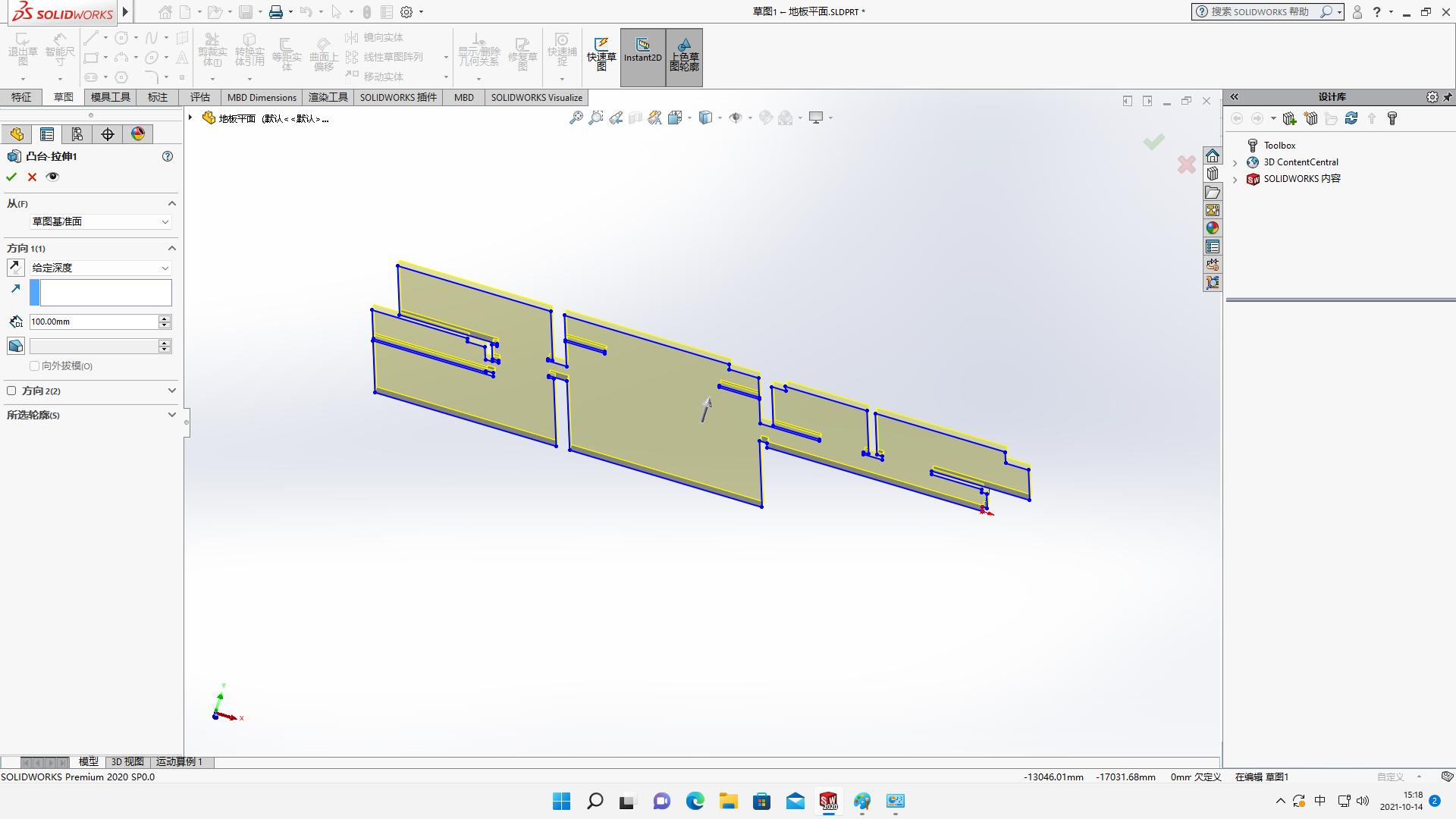Switch to the 渲染工具 ribbon tab
The height and width of the screenshot is (819, 1456).
pyautogui.click(x=328, y=97)
